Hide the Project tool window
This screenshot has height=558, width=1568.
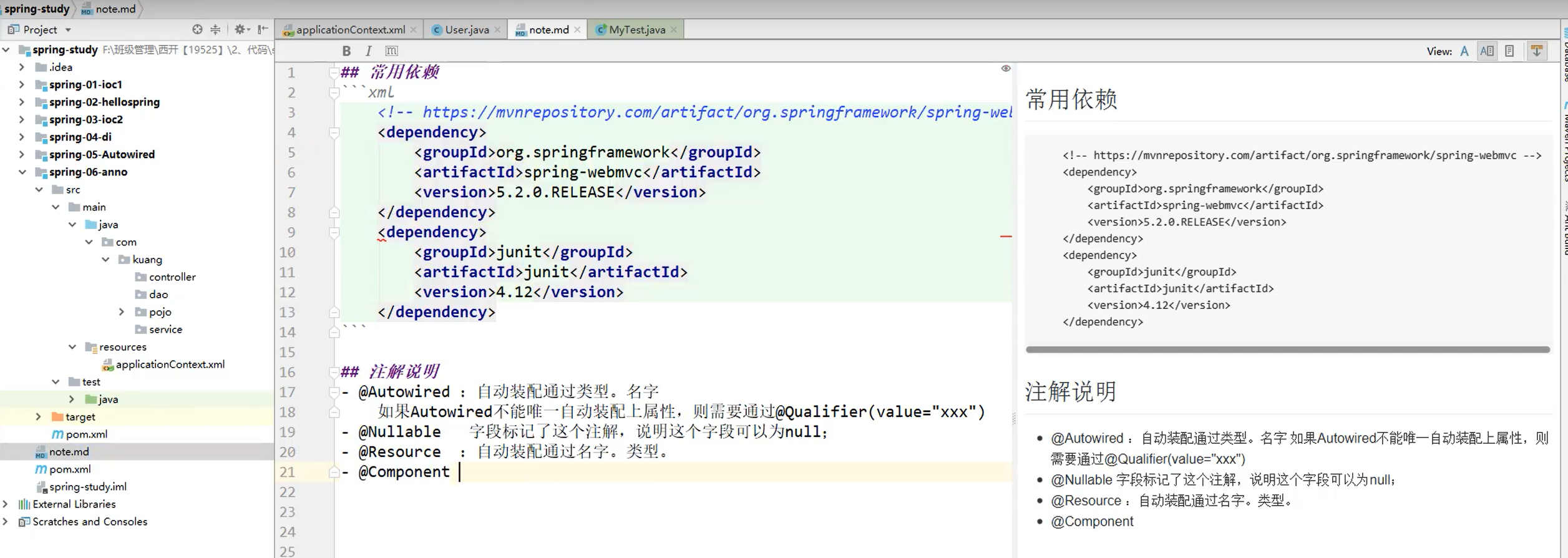263,29
